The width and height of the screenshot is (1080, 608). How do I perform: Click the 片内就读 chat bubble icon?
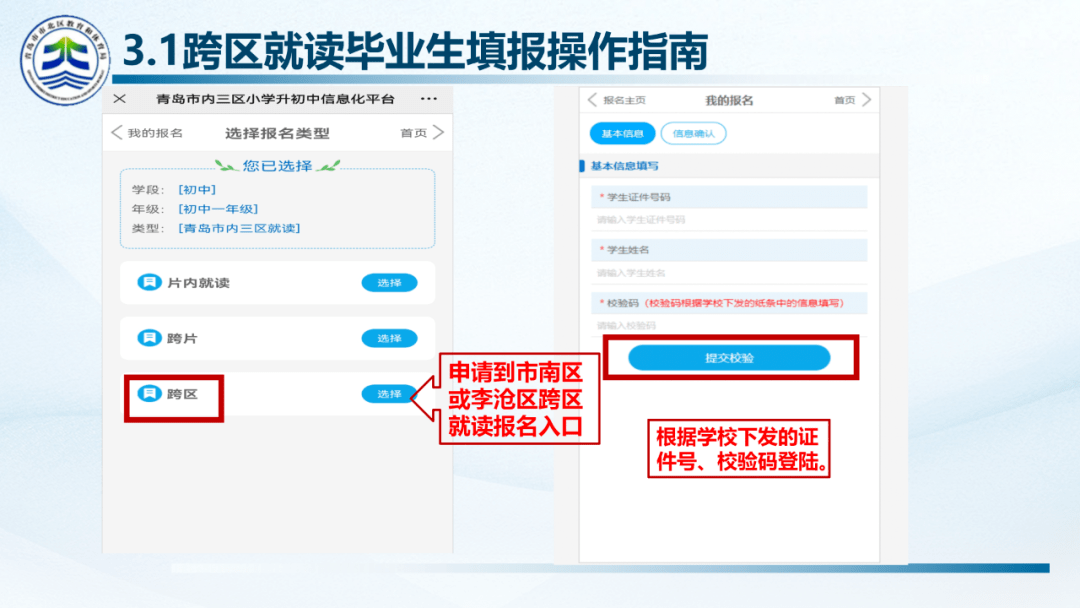[148, 283]
